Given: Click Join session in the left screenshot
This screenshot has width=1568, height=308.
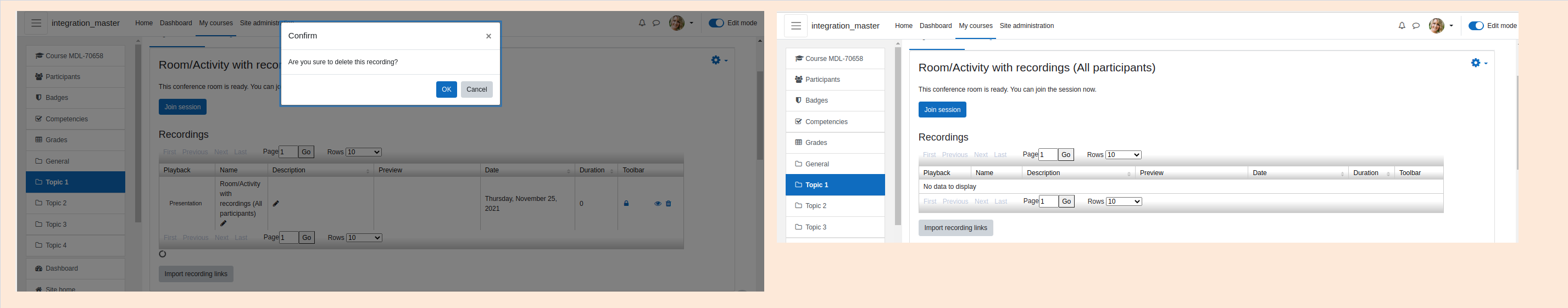Looking at the screenshot, I should [x=182, y=107].
